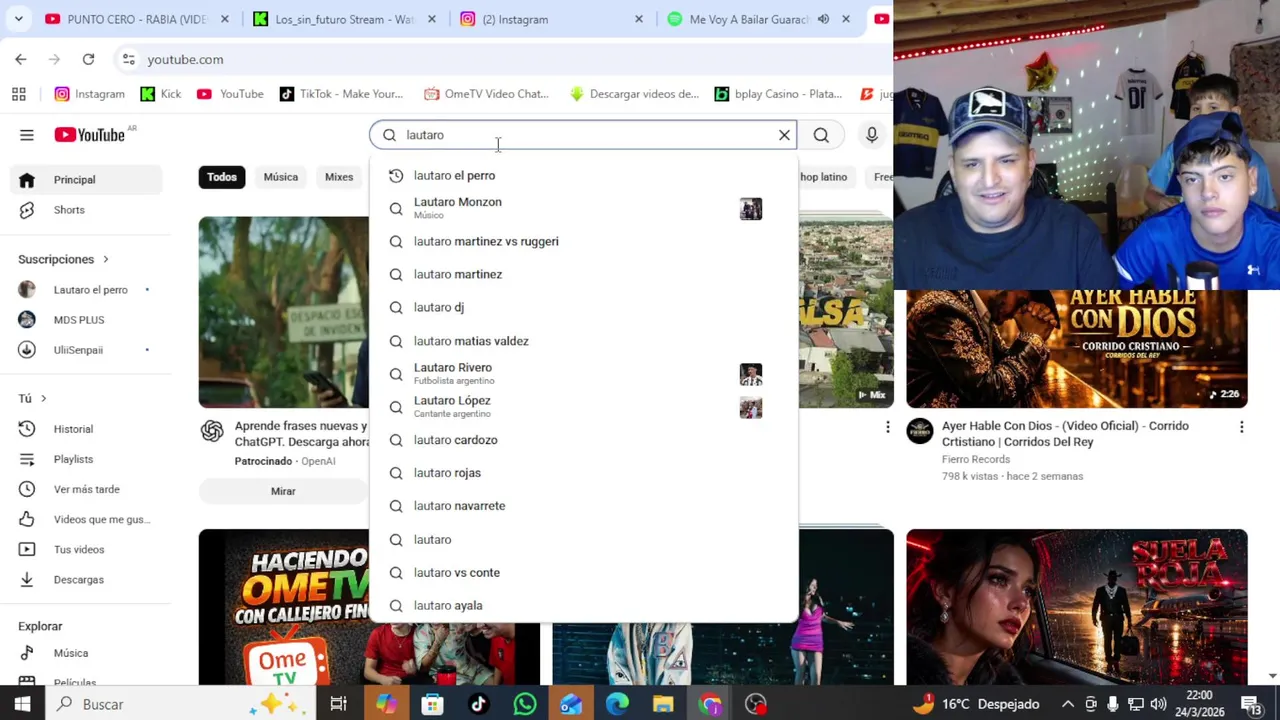Open the Descargar videos de bookmark
Image resolution: width=1280 pixels, height=720 pixels.
634,94
